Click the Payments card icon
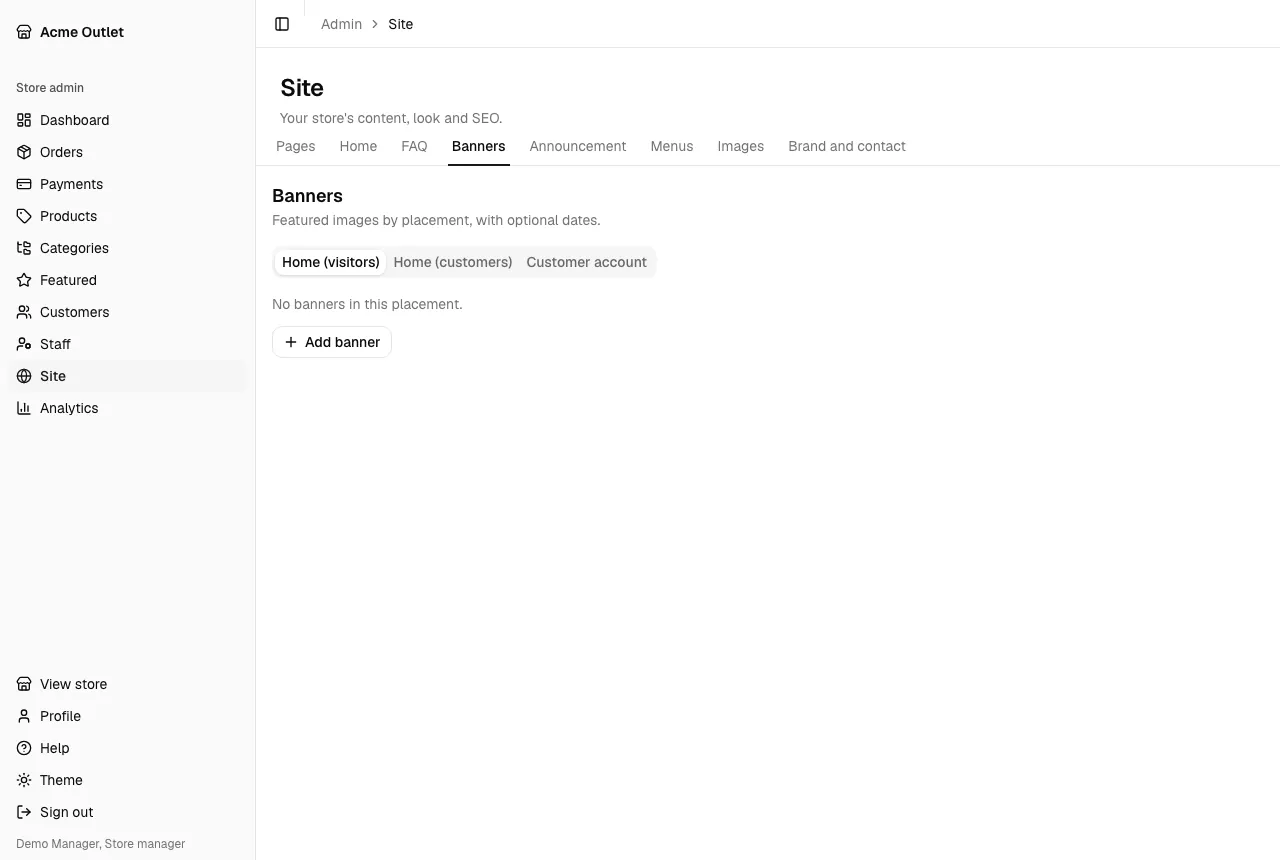The height and width of the screenshot is (860, 1280). point(24,184)
